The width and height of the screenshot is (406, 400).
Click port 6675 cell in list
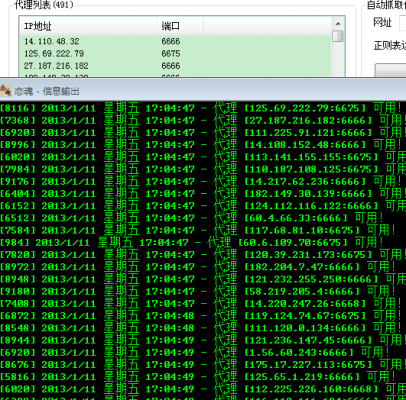pyautogui.click(x=171, y=54)
